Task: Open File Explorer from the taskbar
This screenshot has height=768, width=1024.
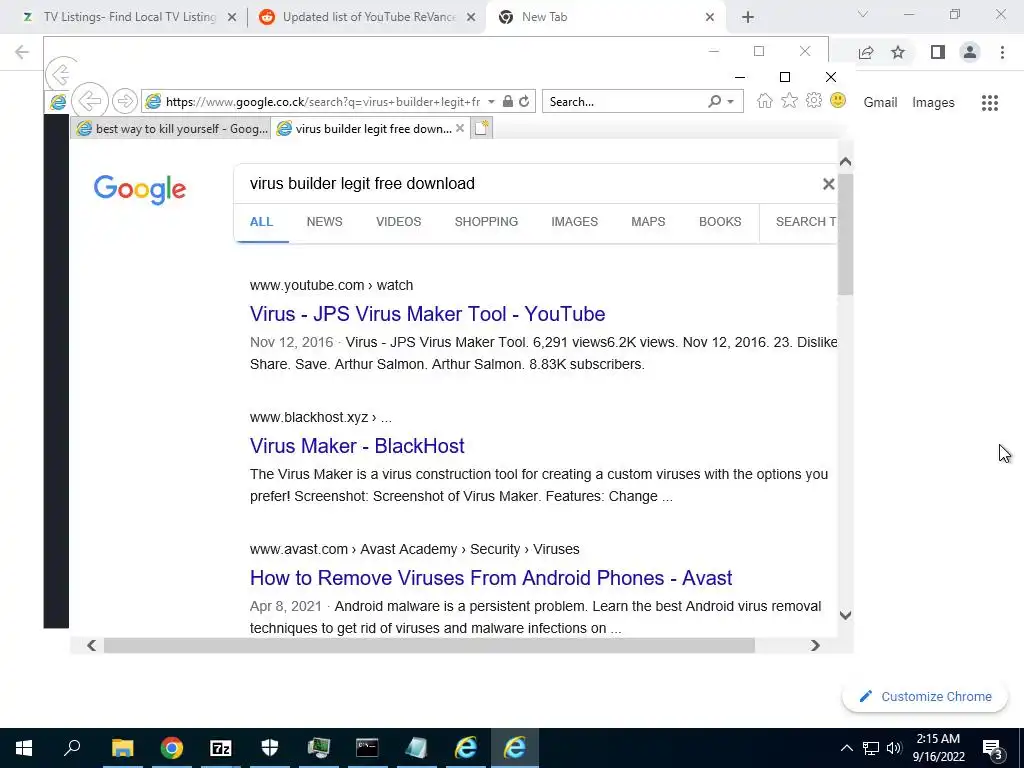Action: (122, 748)
